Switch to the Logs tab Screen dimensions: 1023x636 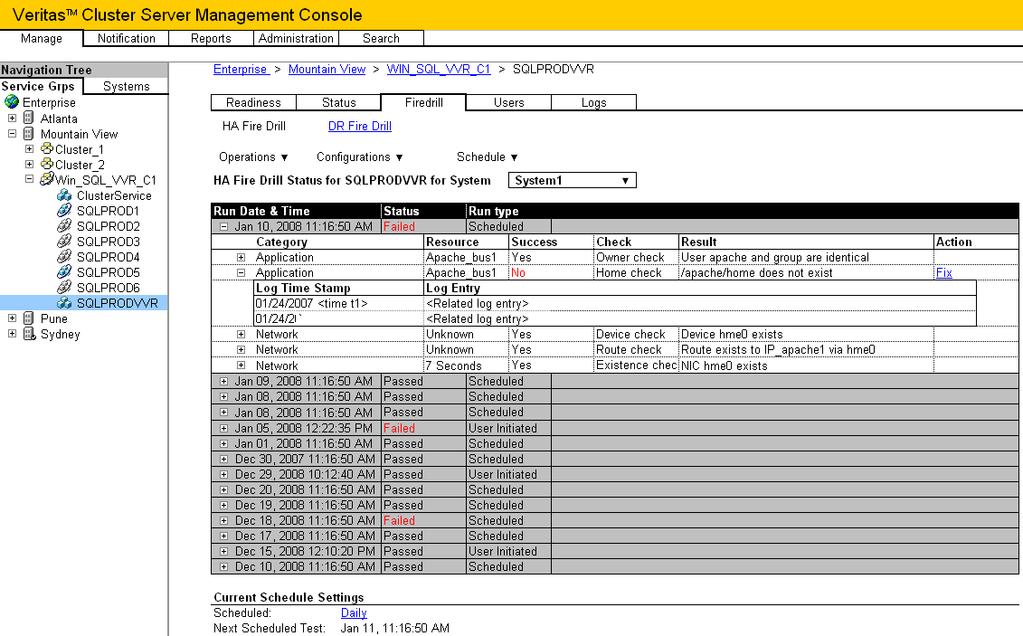tap(594, 102)
